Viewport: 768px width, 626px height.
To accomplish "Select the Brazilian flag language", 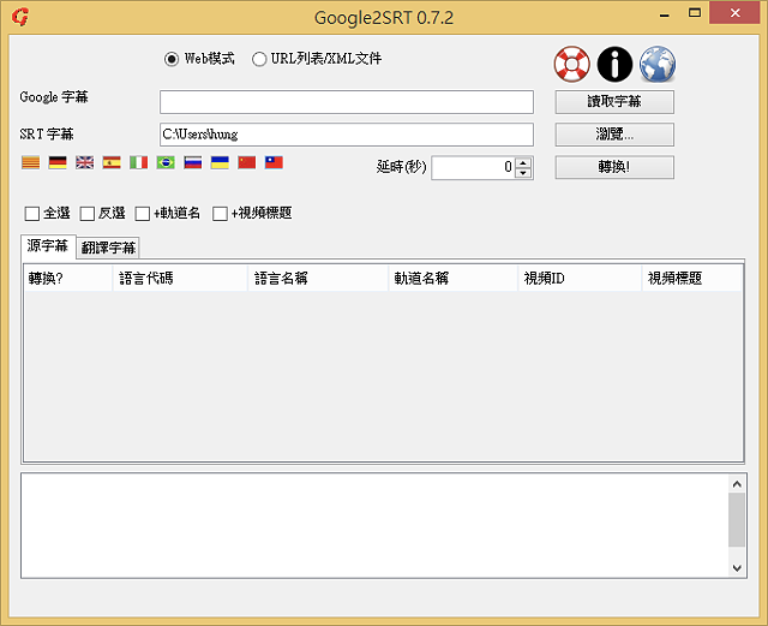I will (x=166, y=162).
